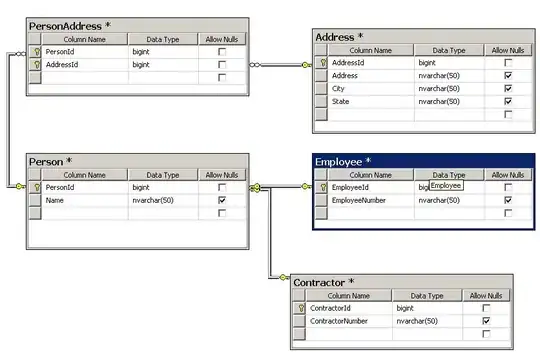Select relationship infinity endpoint right of PersonAddress table
This screenshot has width=540, height=361.
click(x=255, y=65)
